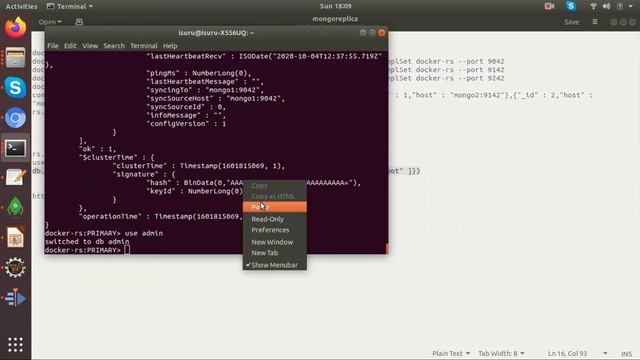
Task: Open the gear-shaped app in dock
Action: (x=15, y=268)
